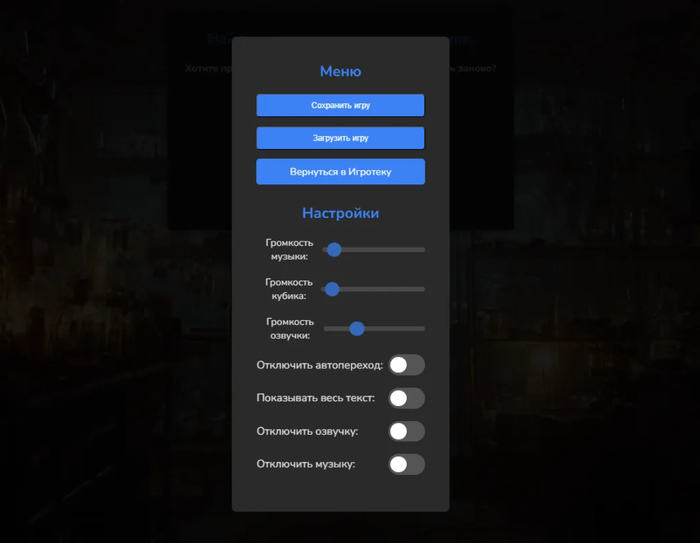
Task: Click the 'Громкость озвучки' slider handle
Action: [x=357, y=328]
